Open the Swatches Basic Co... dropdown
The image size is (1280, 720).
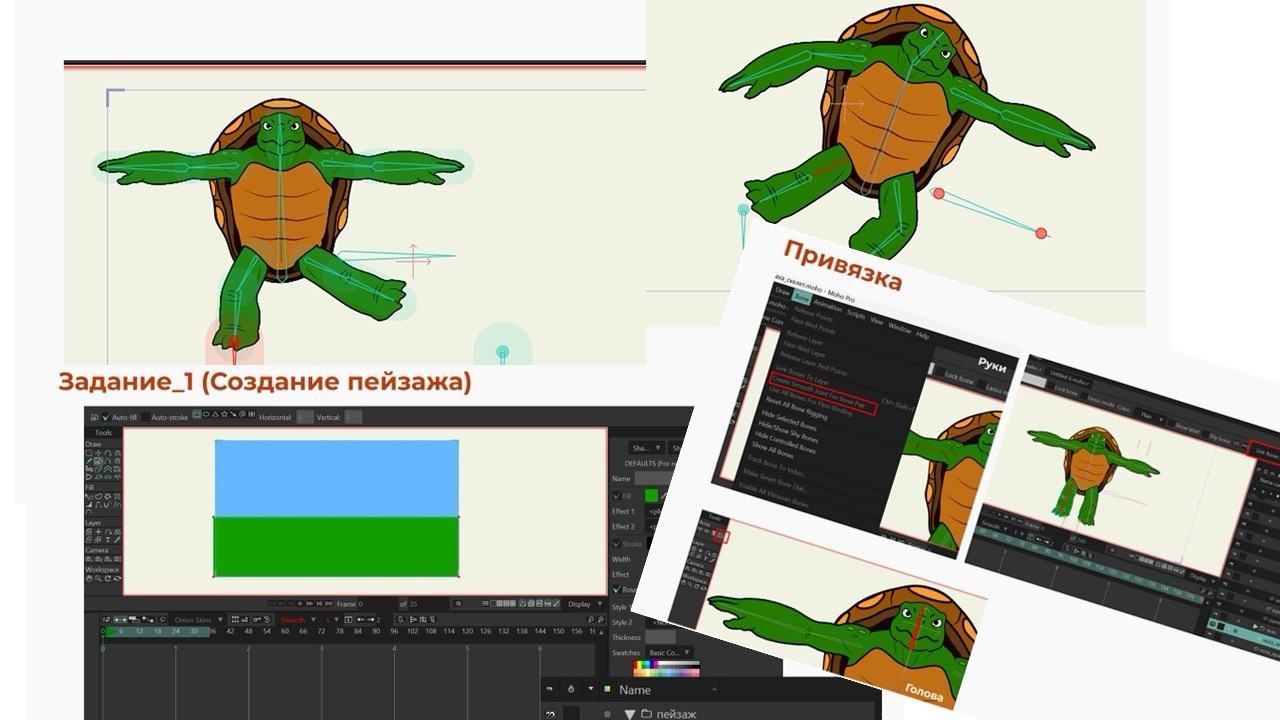668,653
